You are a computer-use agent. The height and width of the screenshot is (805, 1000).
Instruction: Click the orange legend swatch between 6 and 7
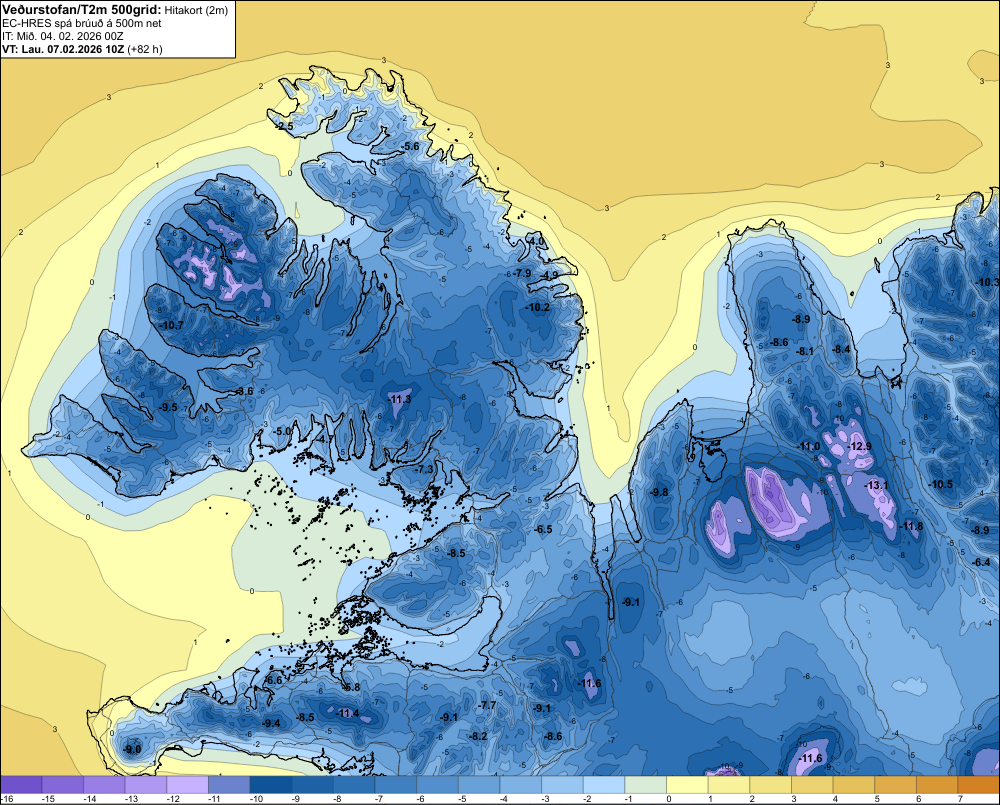(x=937, y=784)
